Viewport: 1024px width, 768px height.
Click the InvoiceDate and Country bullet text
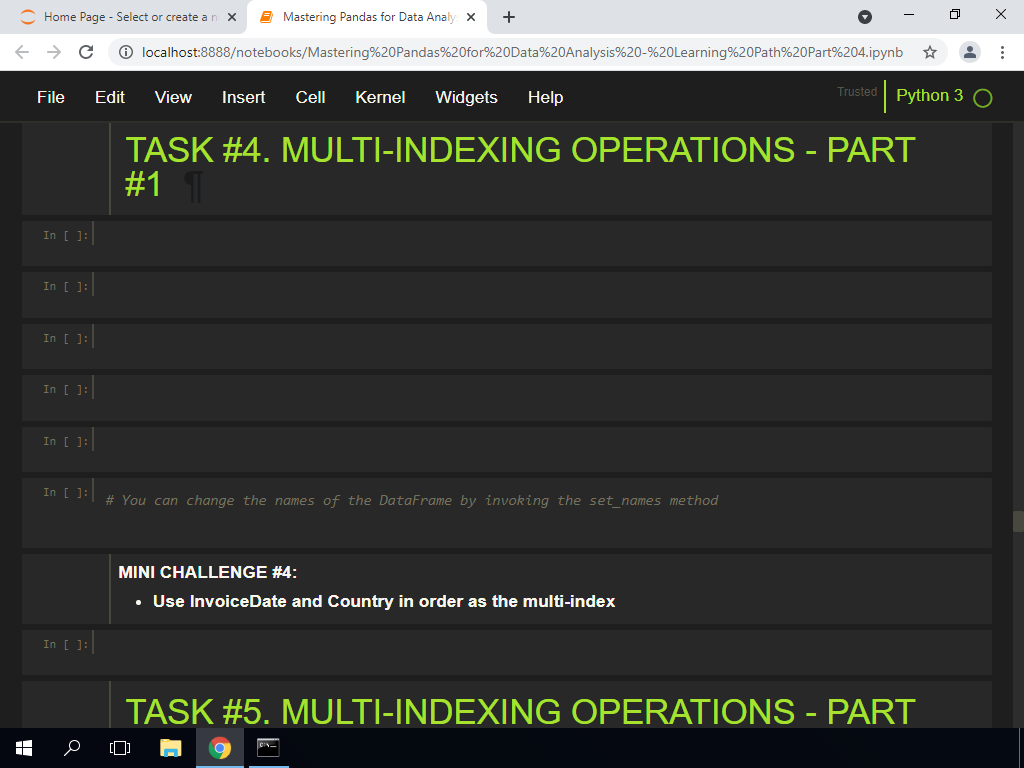[x=384, y=601]
